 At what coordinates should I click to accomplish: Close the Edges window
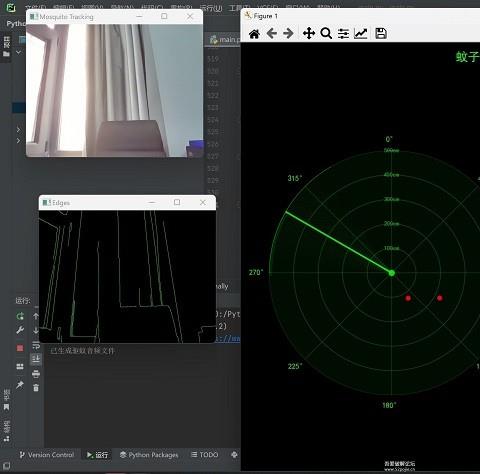pos(203,202)
